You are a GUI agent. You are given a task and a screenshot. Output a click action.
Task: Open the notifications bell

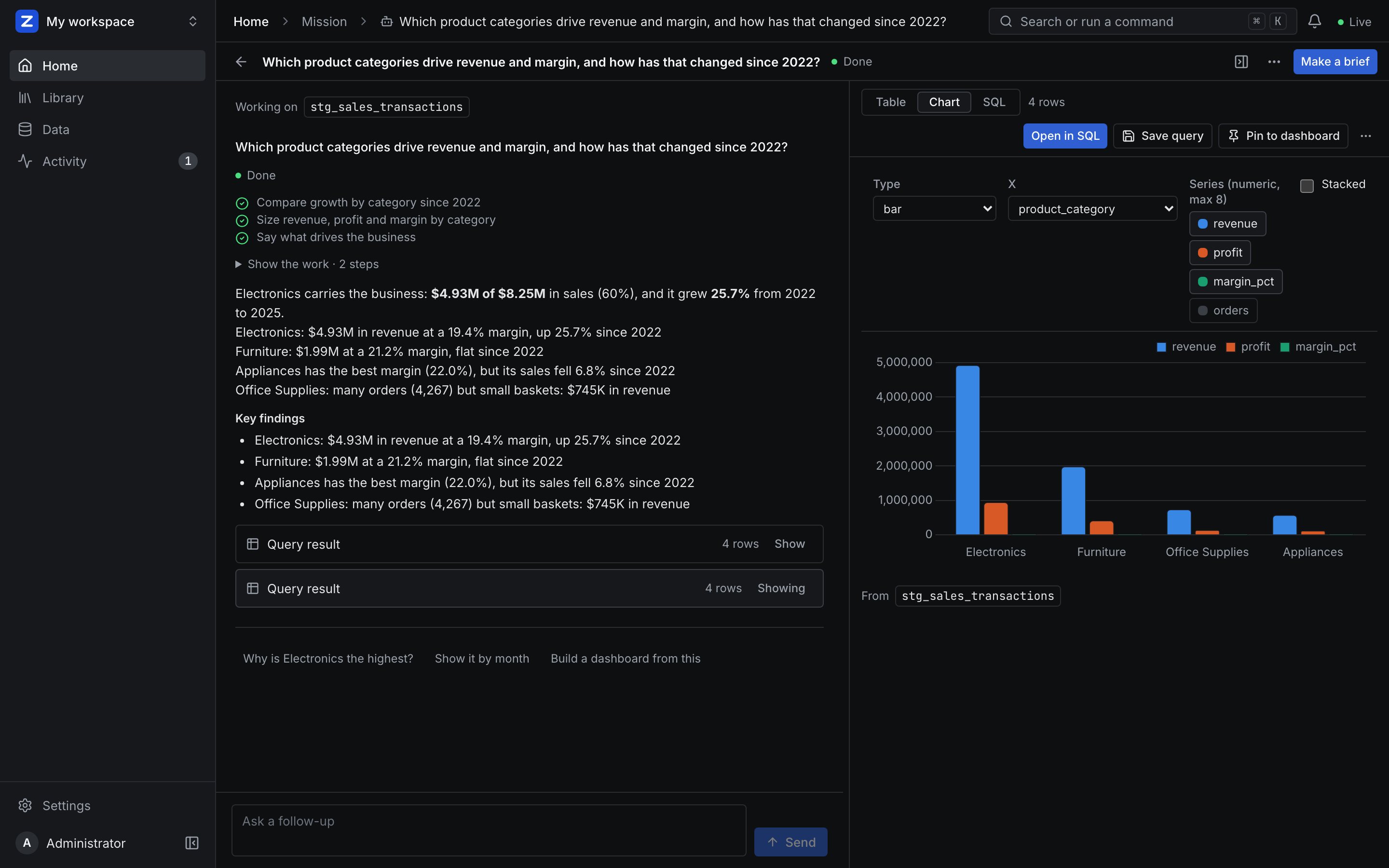[x=1314, y=21]
